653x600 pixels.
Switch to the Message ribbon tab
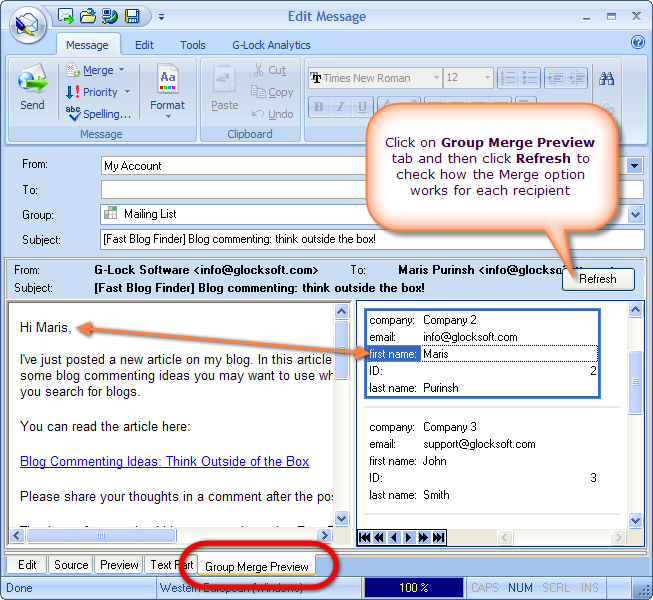click(87, 45)
